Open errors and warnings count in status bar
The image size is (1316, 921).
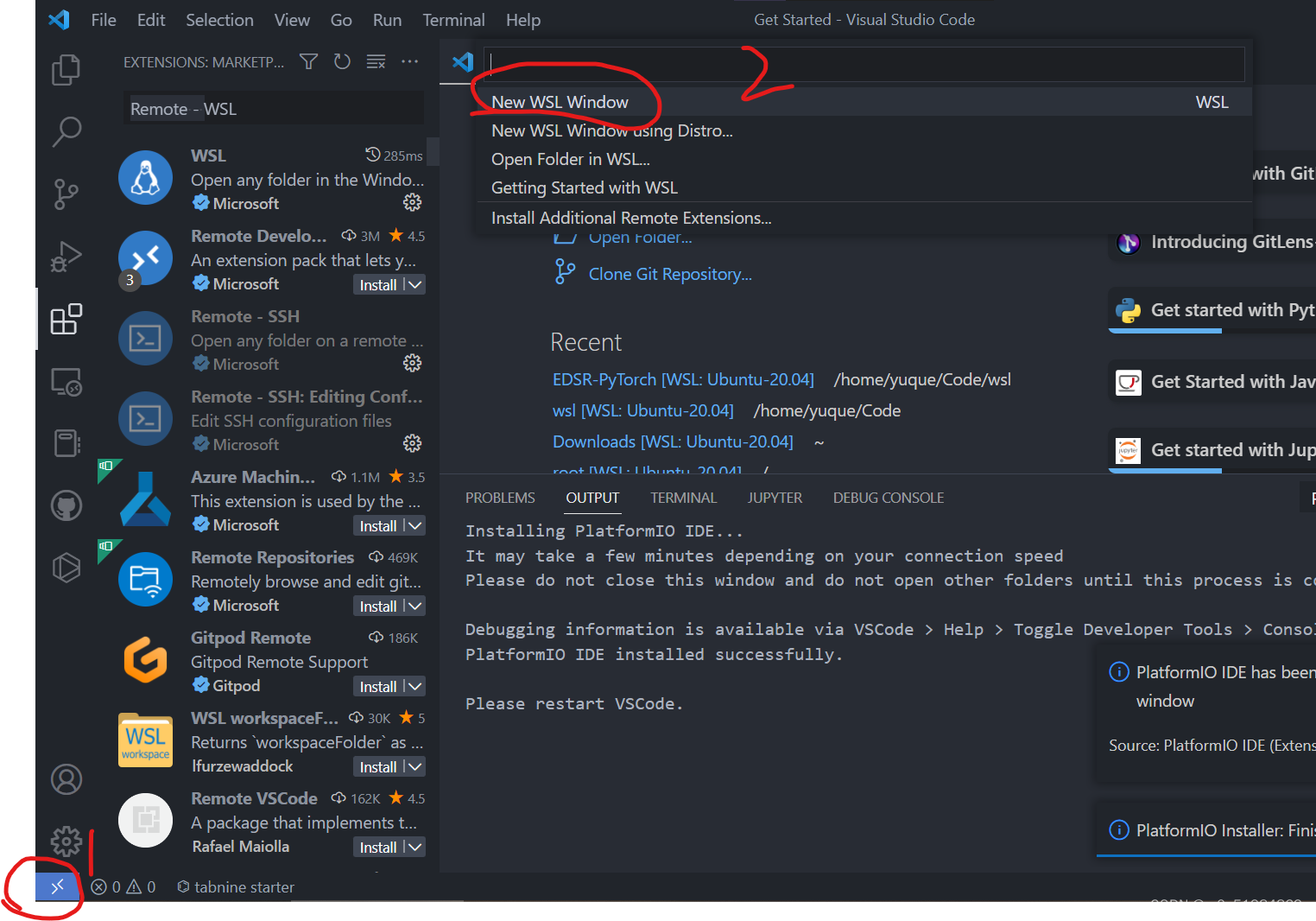pos(123,886)
